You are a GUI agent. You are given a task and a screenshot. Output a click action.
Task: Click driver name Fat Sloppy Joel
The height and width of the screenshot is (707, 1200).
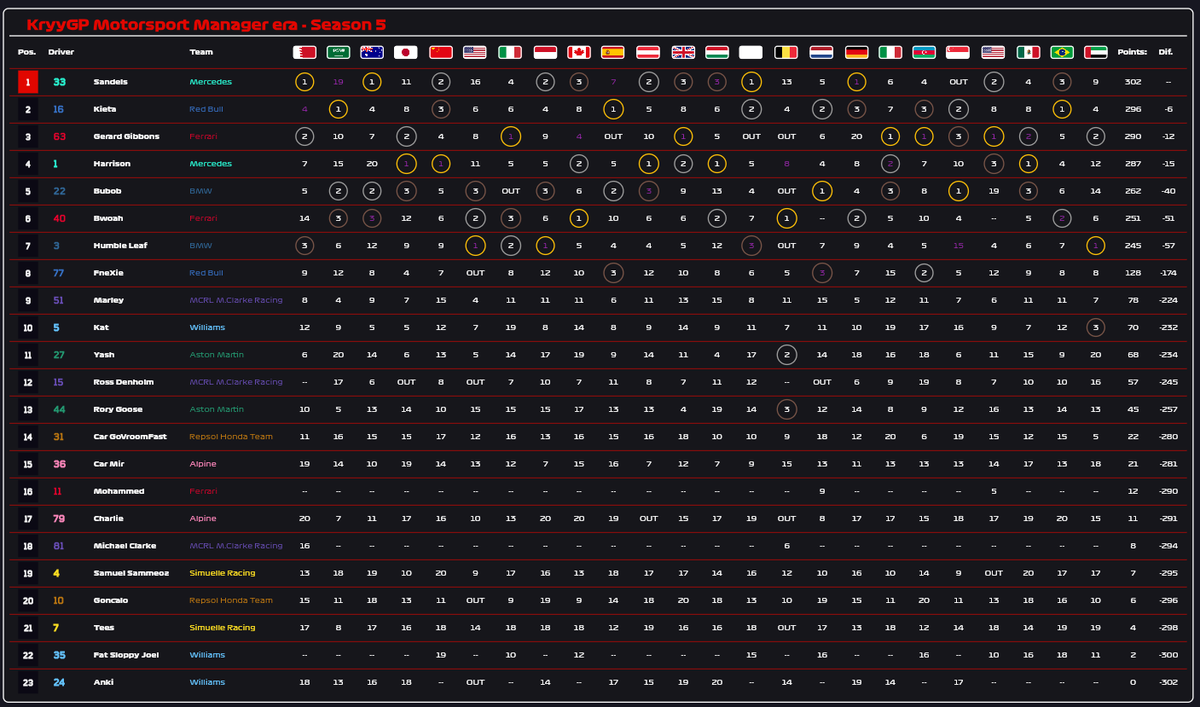point(126,655)
